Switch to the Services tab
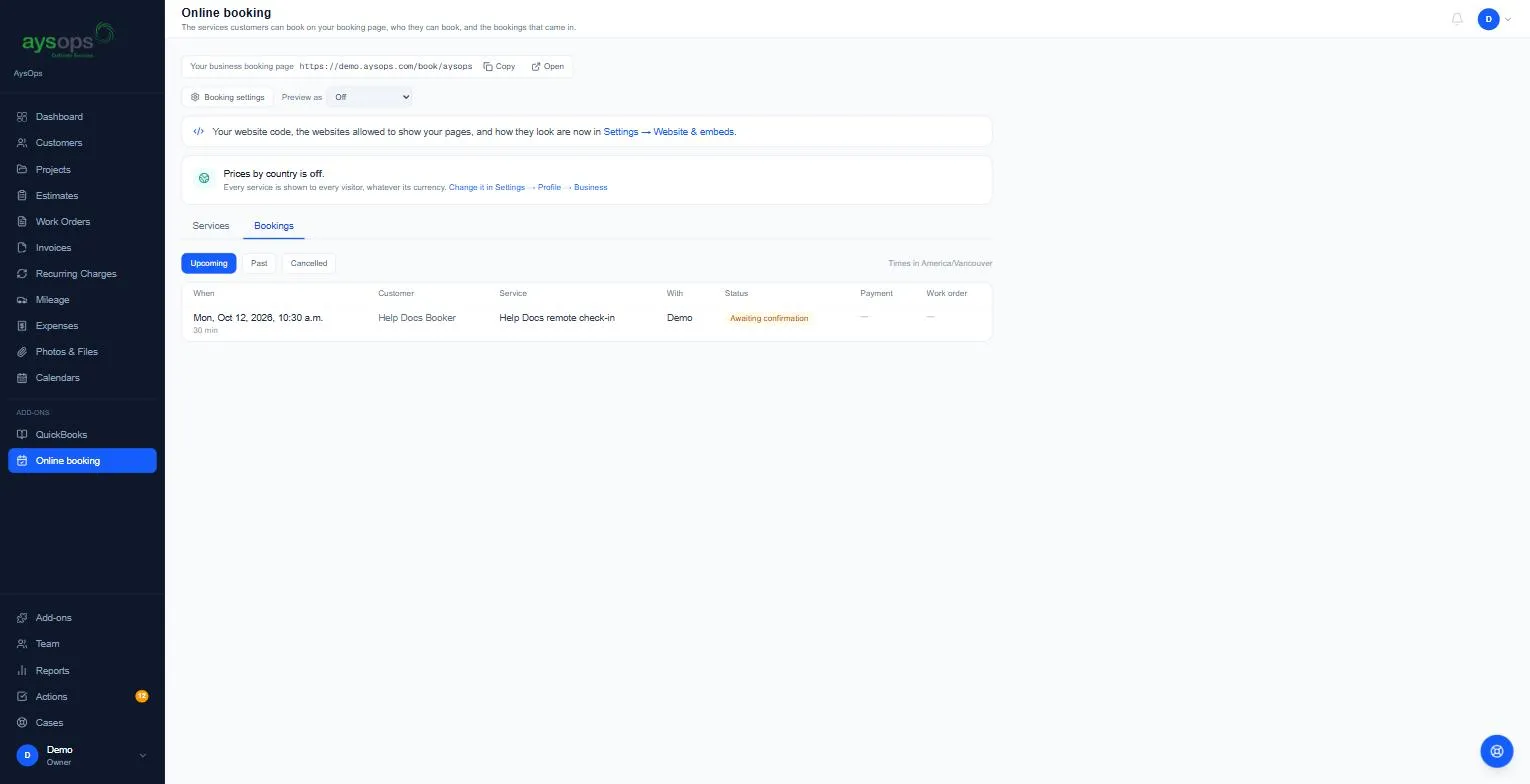The width and height of the screenshot is (1530, 784). coord(211,226)
